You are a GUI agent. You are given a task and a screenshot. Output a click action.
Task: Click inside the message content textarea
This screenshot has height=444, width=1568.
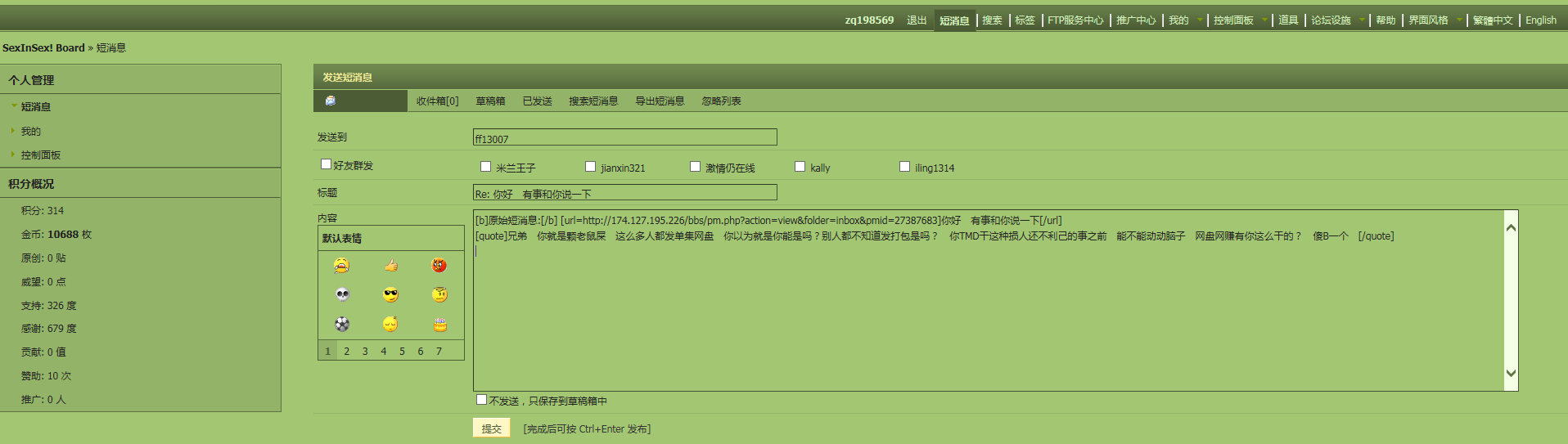988,300
